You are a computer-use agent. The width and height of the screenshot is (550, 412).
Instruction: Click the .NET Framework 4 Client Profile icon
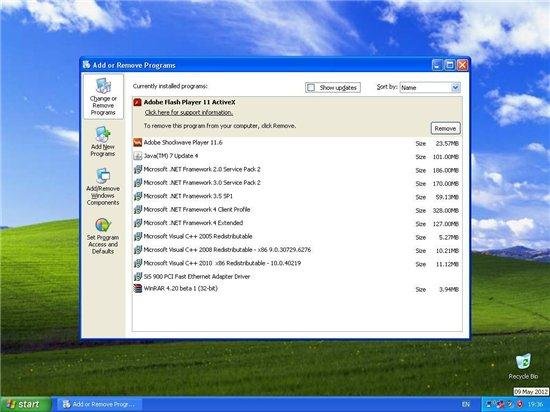(x=138, y=210)
